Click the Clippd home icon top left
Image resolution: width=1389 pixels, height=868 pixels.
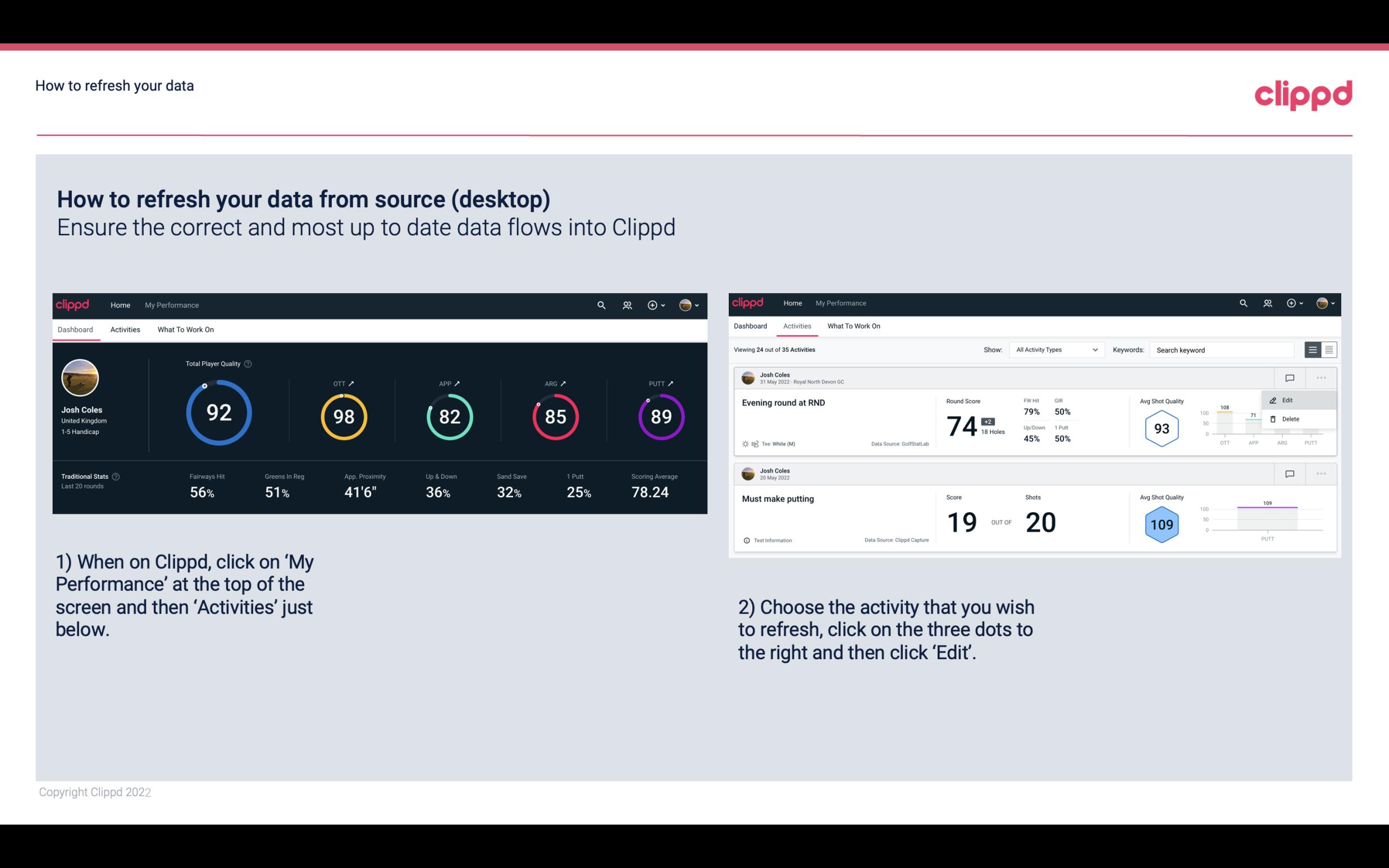point(73,305)
